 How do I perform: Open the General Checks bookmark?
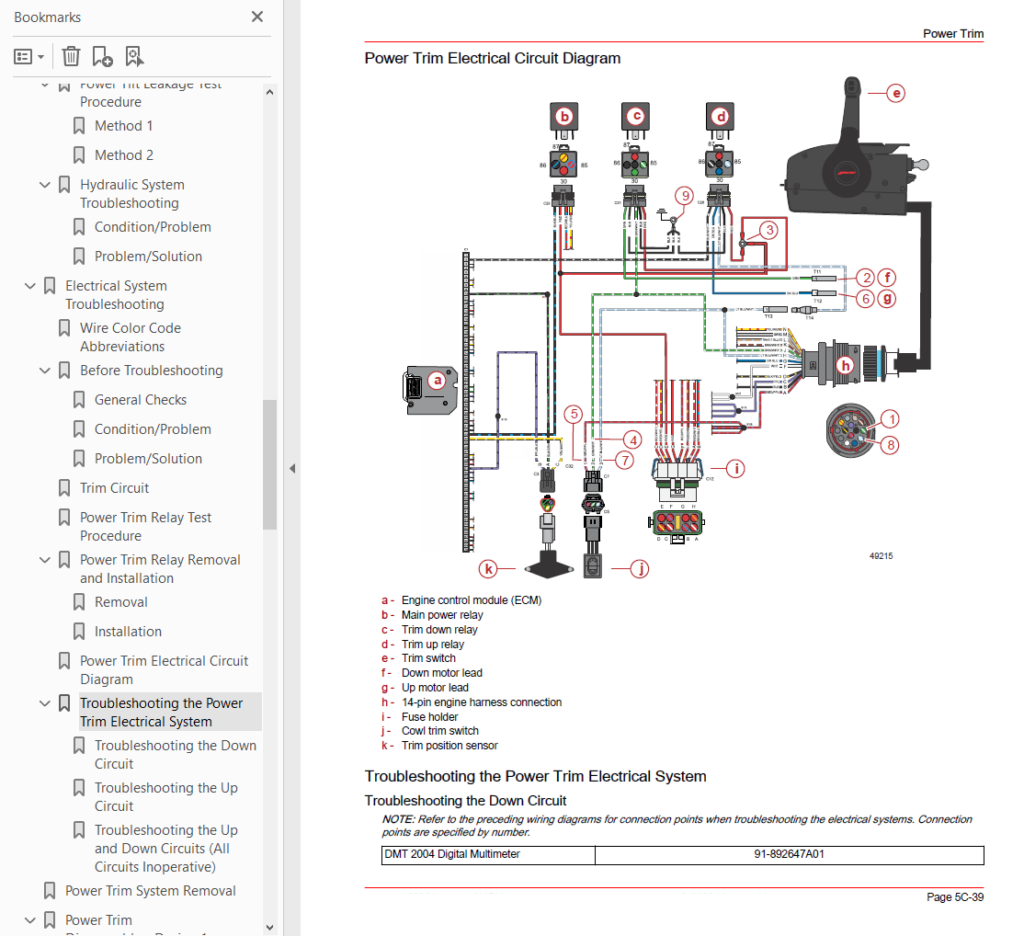click(x=140, y=400)
